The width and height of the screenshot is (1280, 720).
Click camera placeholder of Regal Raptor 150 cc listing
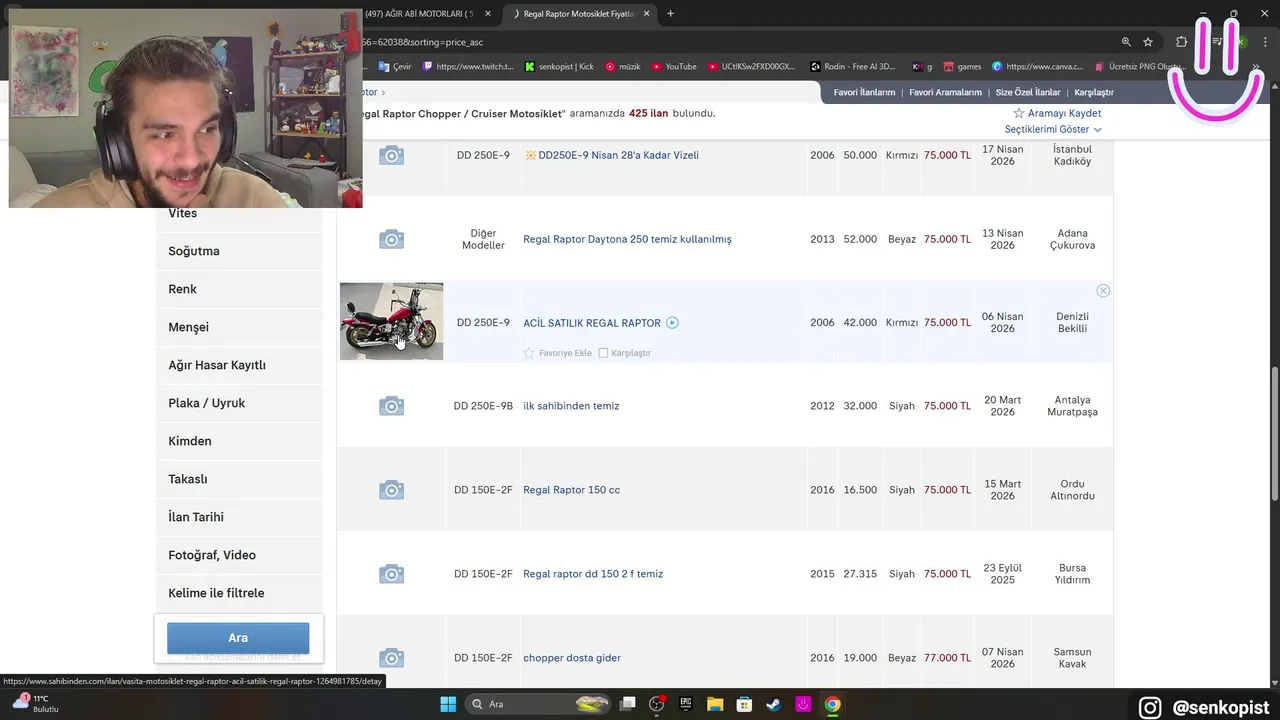(x=391, y=490)
